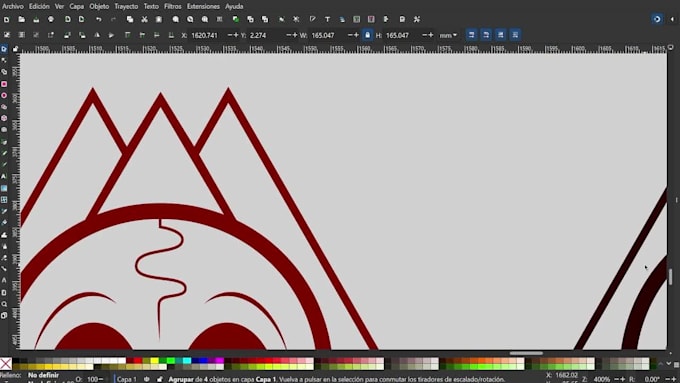Select the Selector arrow tool
680x383 pixels.
click(4, 49)
